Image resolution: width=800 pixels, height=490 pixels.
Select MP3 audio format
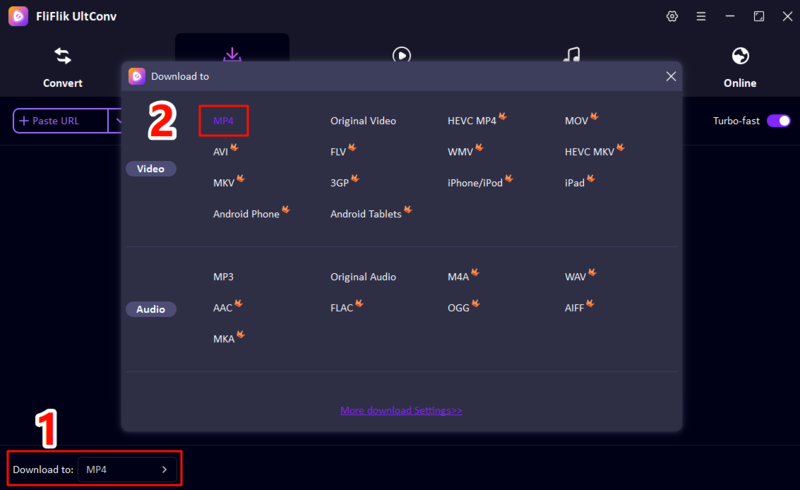(223, 277)
